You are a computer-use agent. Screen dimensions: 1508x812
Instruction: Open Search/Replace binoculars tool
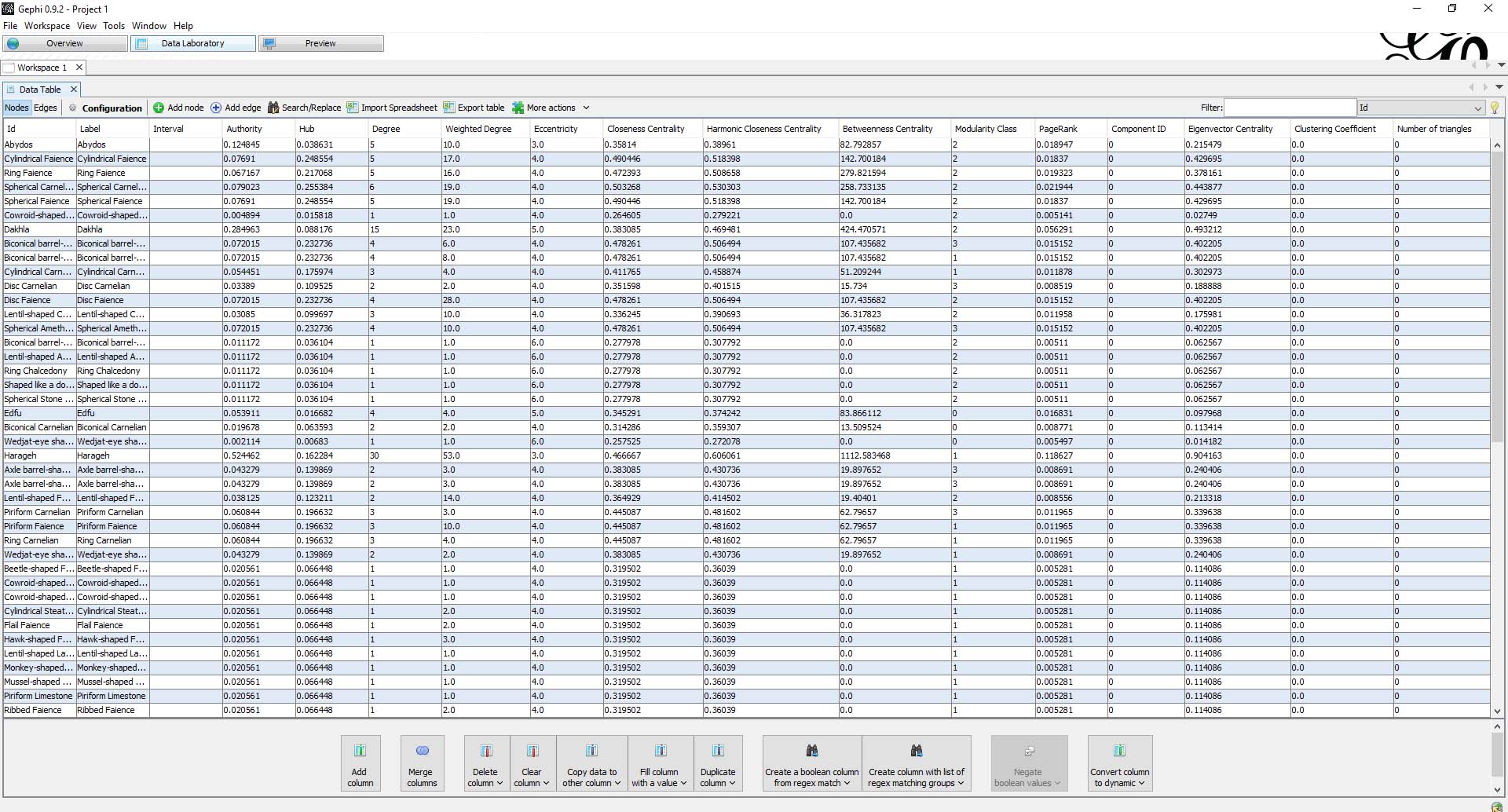[273, 108]
